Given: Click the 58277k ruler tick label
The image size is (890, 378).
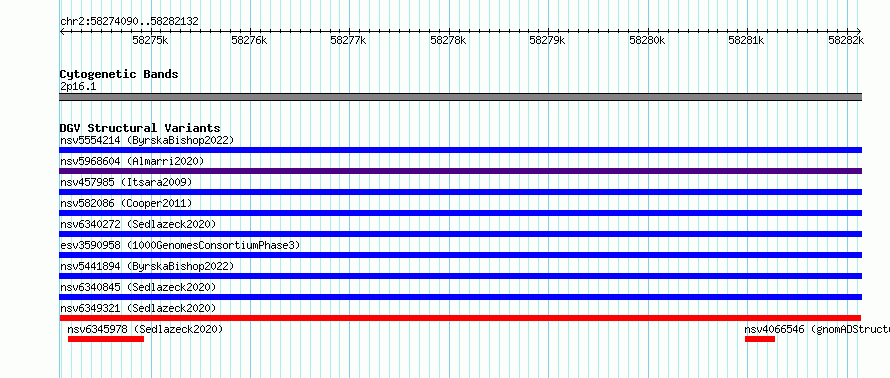Looking at the screenshot, I should pyautogui.click(x=349, y=40).
